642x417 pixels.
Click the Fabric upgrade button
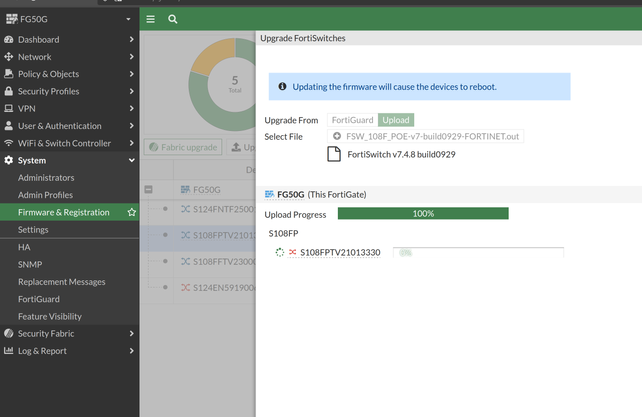pos(183,147)
